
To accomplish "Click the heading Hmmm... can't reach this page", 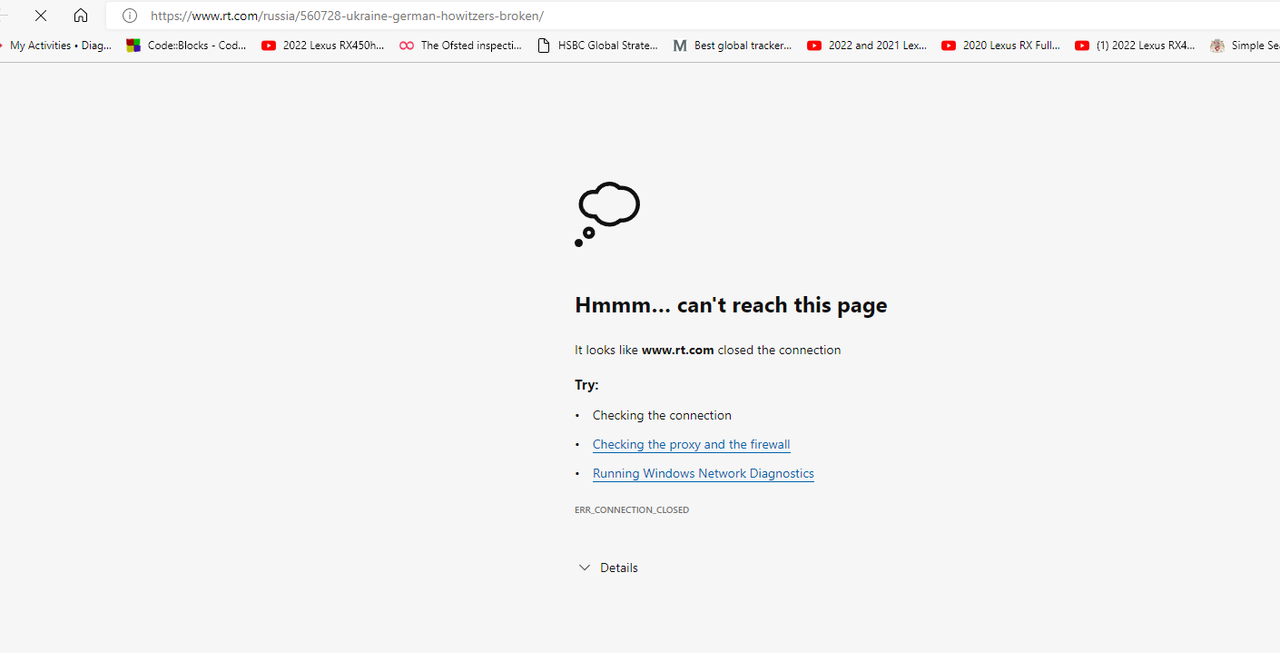I will click(x=731, y=305).
